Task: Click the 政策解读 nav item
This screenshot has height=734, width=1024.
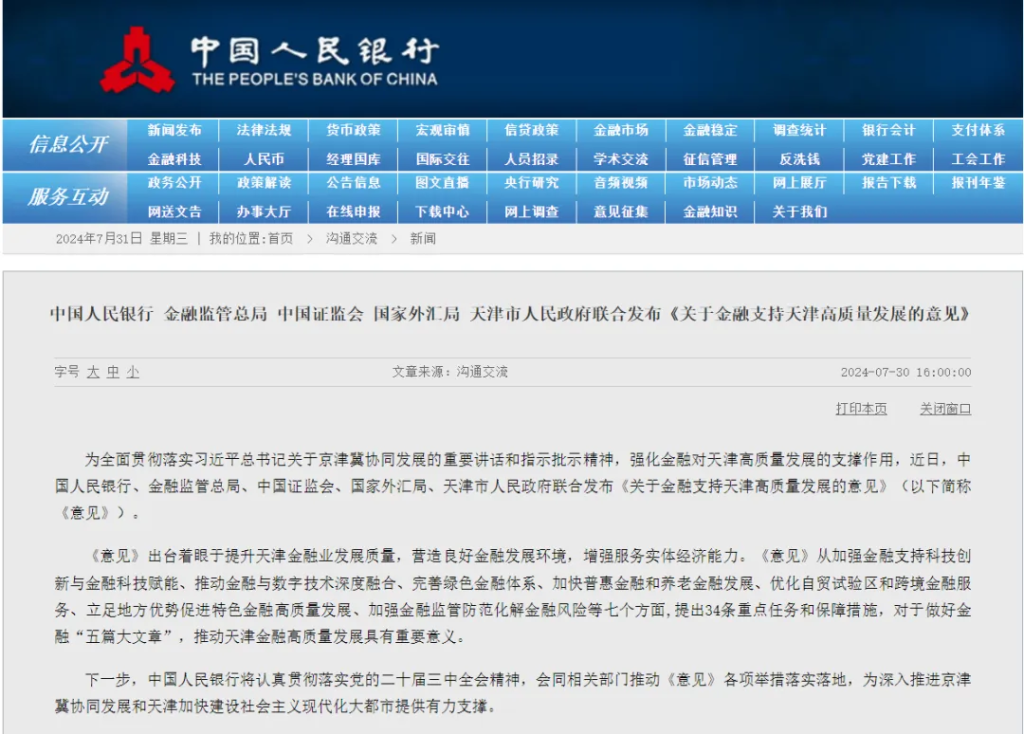Action: point(264,183)
